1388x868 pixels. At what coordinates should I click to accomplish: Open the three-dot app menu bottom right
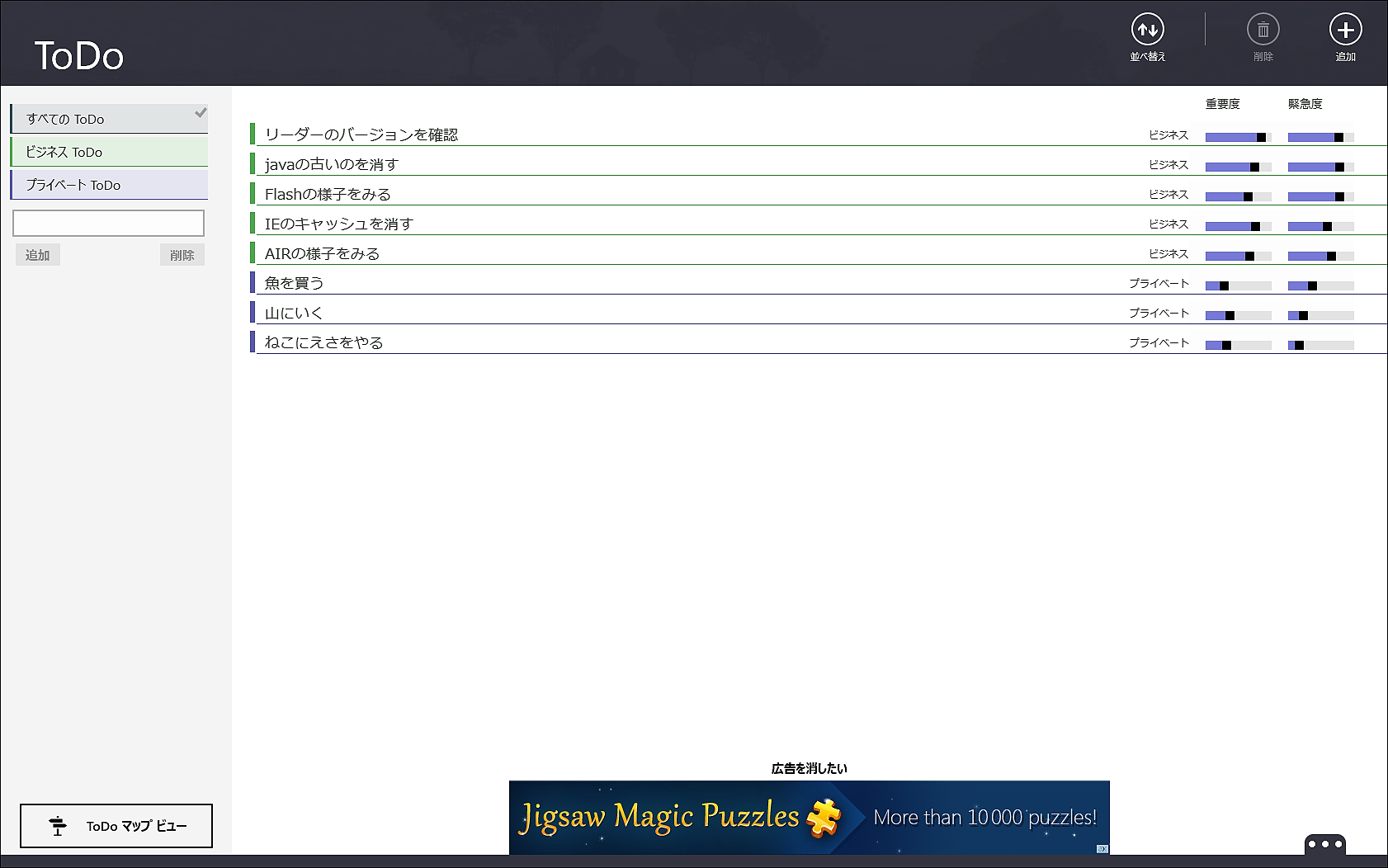1324,843
